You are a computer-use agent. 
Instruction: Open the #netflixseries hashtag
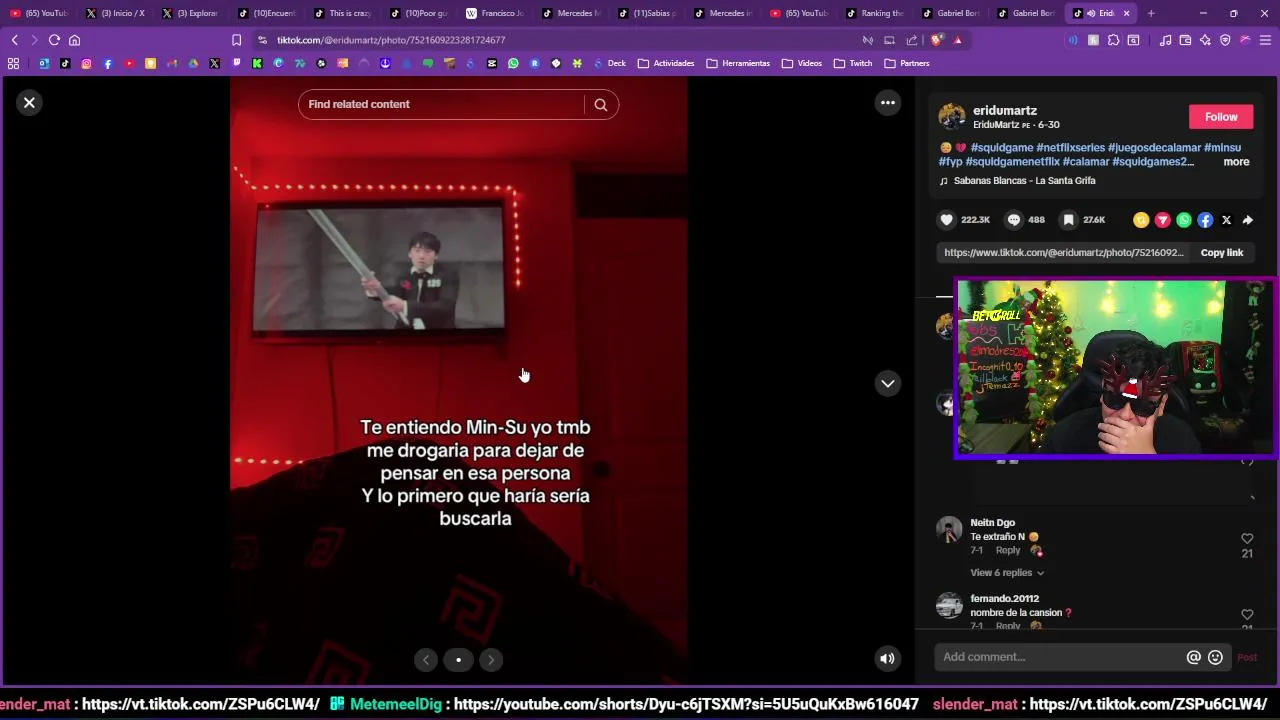(1070, 148)
